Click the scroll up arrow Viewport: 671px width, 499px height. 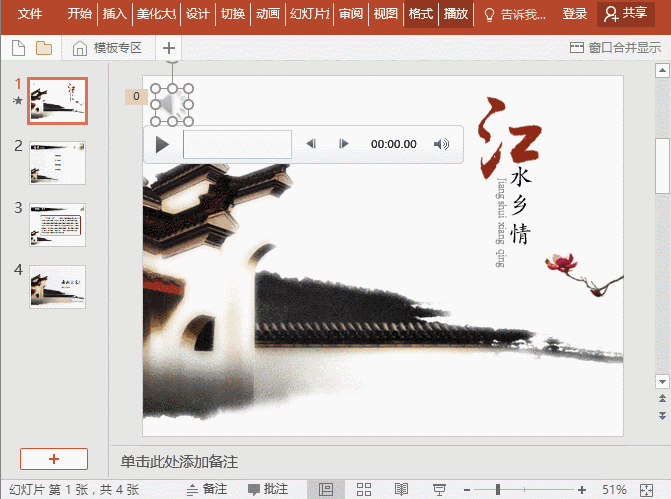(662, 71)
